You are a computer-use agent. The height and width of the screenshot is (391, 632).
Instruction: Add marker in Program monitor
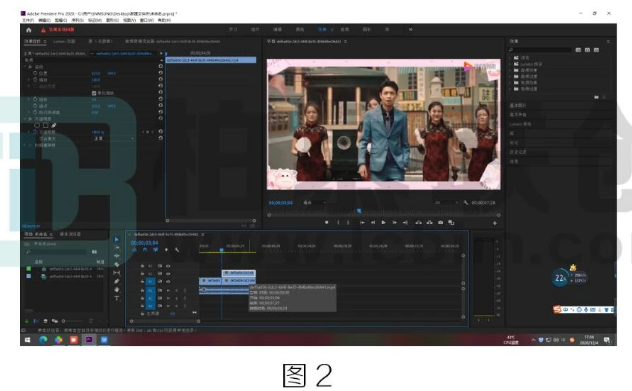[x=326, y=223]
